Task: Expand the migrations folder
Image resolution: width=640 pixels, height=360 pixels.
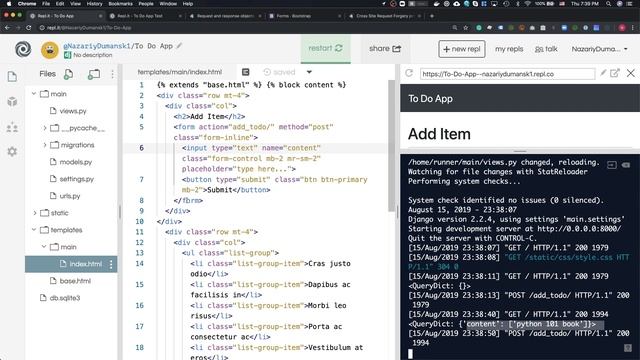Action: [x=44, y=145]
